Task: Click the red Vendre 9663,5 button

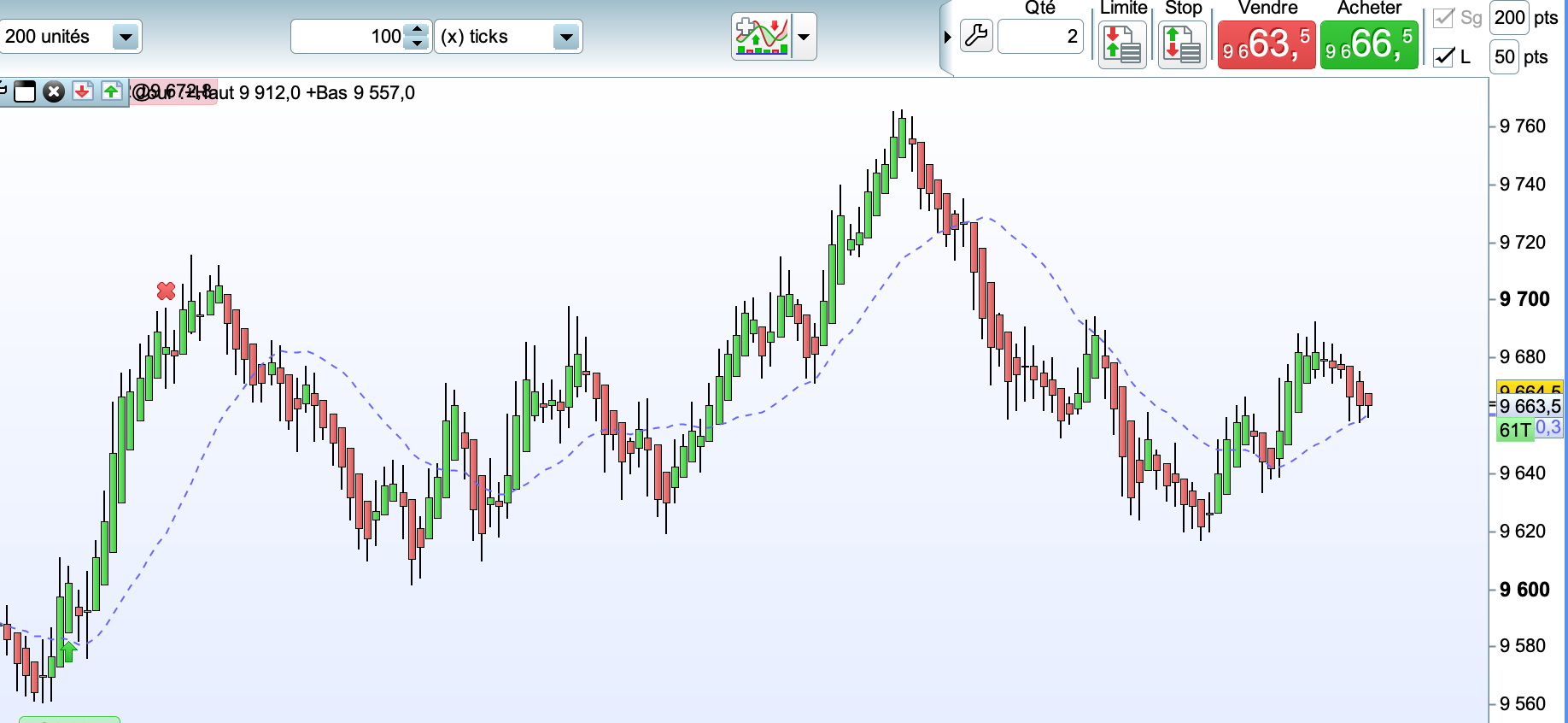Action: (x=1267, y=44)
